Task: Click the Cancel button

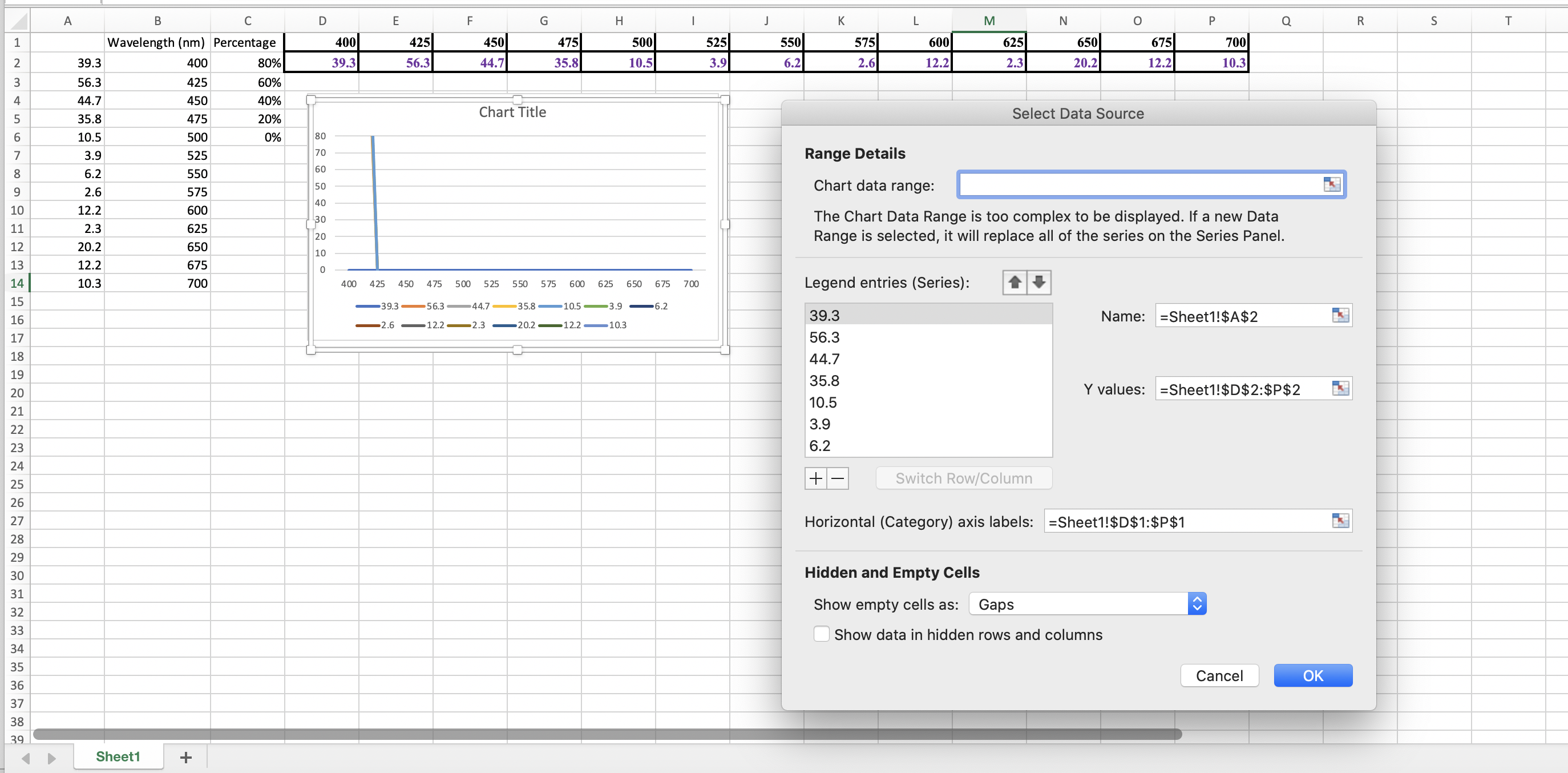Action: [x=1219, y=675]
